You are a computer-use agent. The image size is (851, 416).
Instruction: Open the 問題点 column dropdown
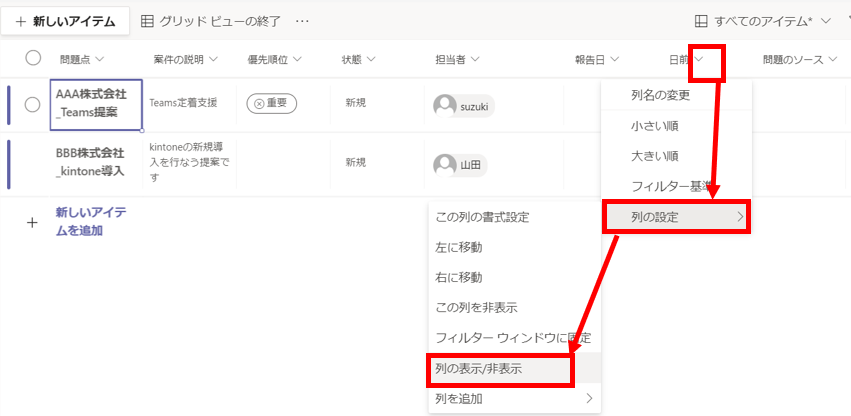99,60
